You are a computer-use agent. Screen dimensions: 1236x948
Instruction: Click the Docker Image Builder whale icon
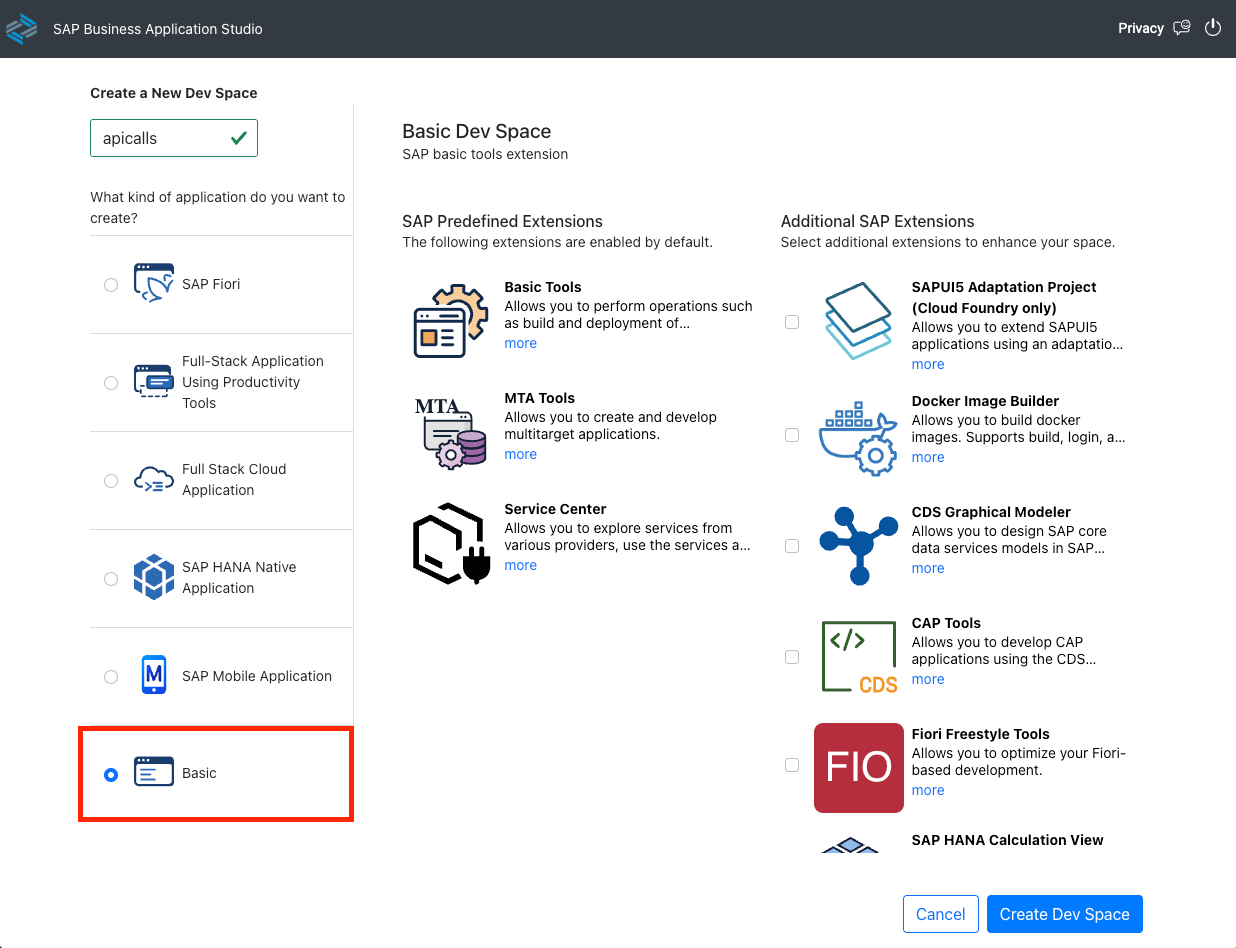pyautogui.click(x=858, y=438)
